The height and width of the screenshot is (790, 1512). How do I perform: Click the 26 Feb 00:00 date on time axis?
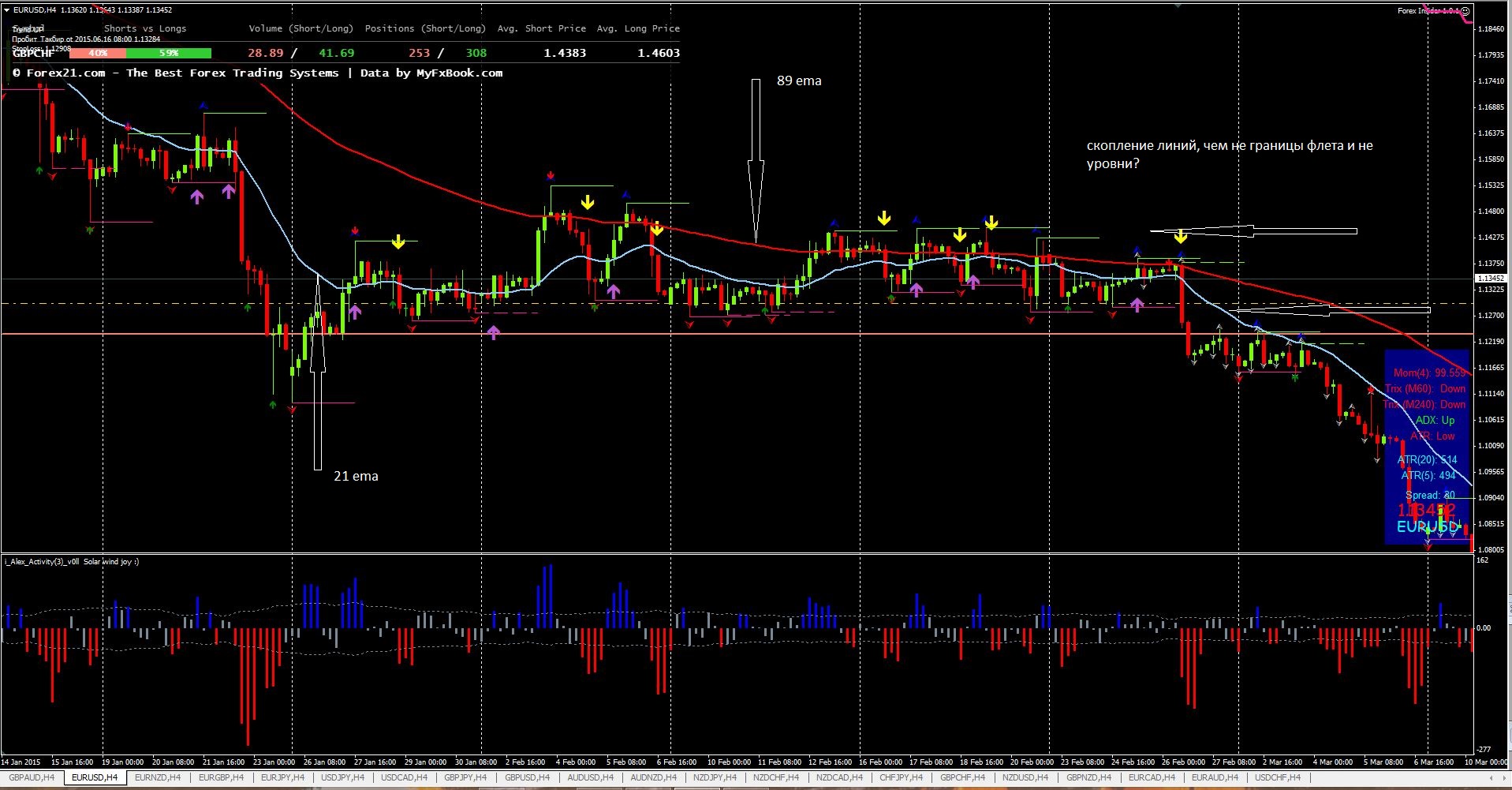point(1184,762)
